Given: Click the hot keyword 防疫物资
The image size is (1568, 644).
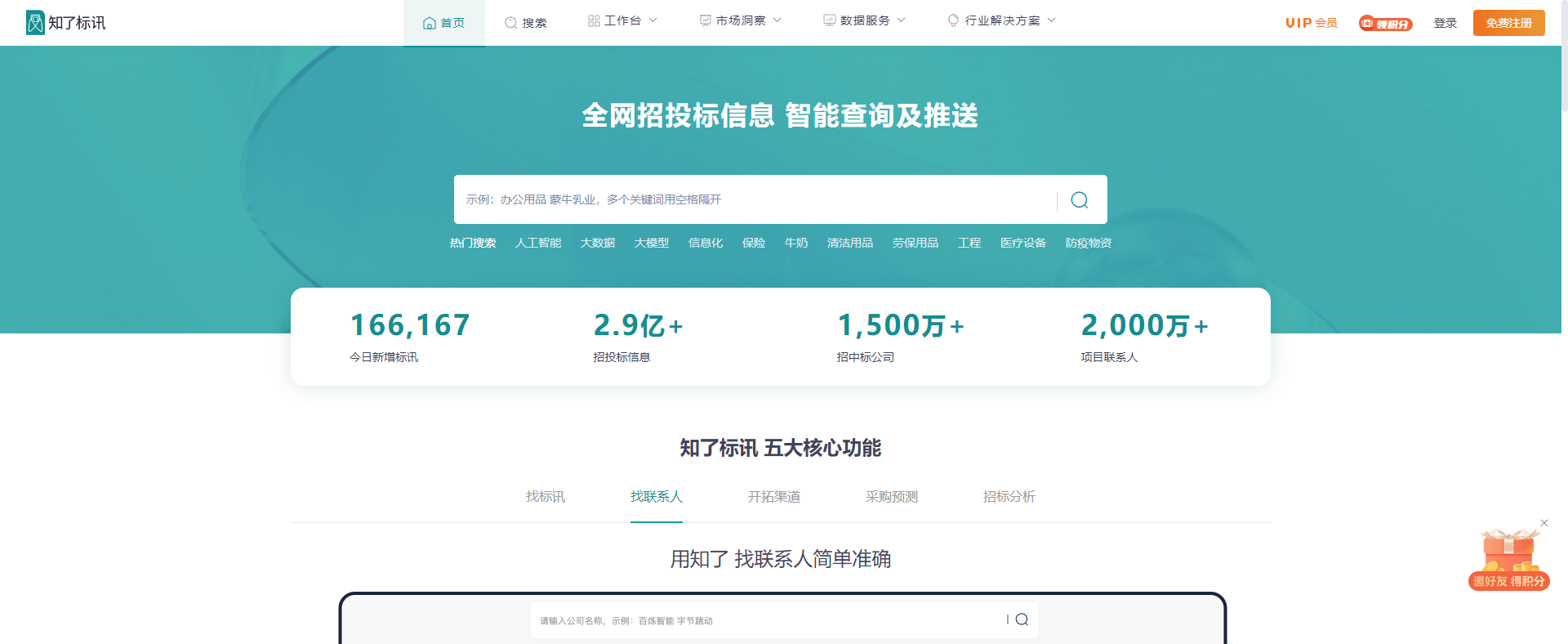Looking at the screenshot, I should (x=1089, y=243).
